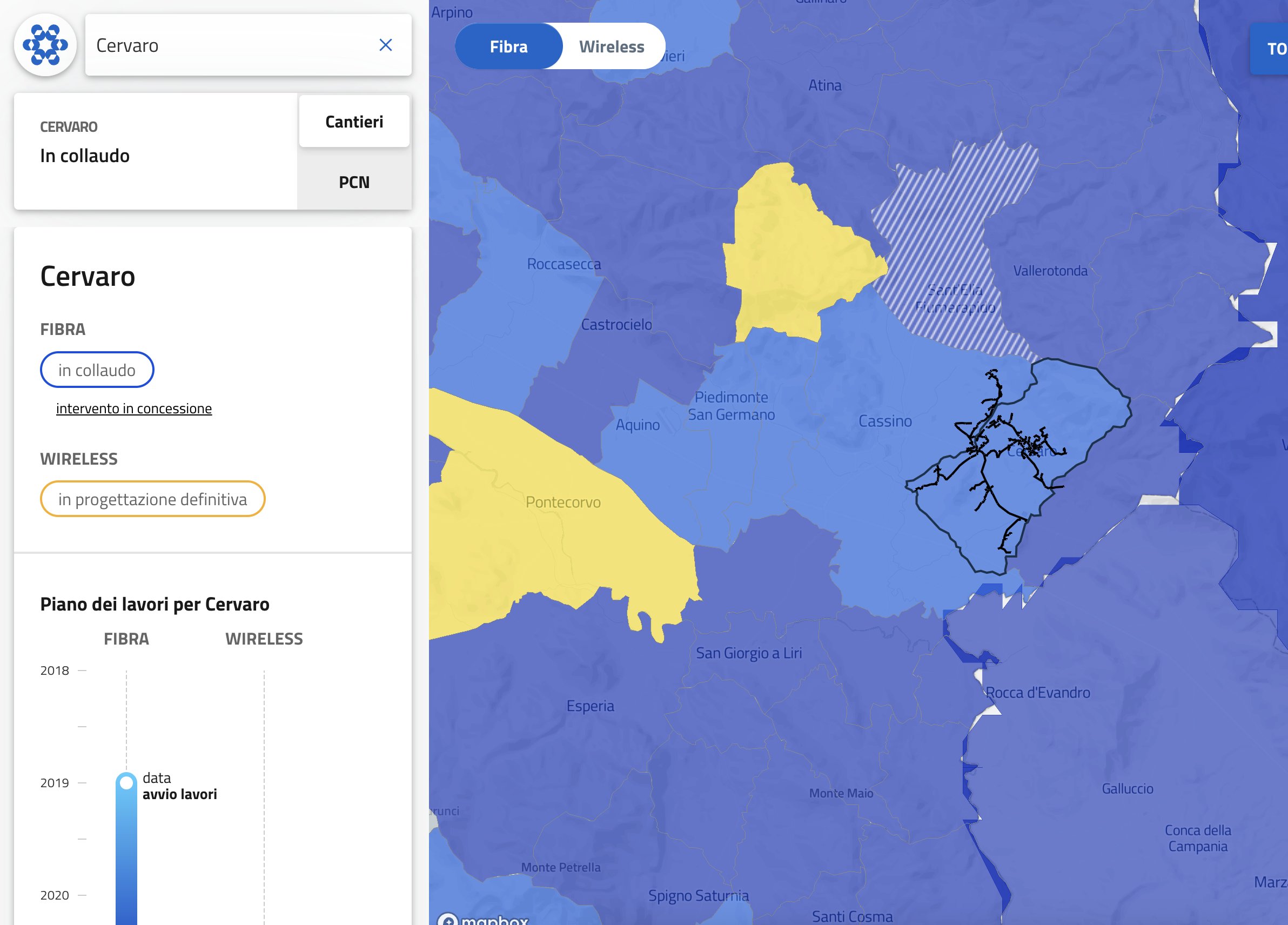Open 'intervento in concessione' link
The width and height of the screenshot is (1288, 925).
[x=133, y=408]
